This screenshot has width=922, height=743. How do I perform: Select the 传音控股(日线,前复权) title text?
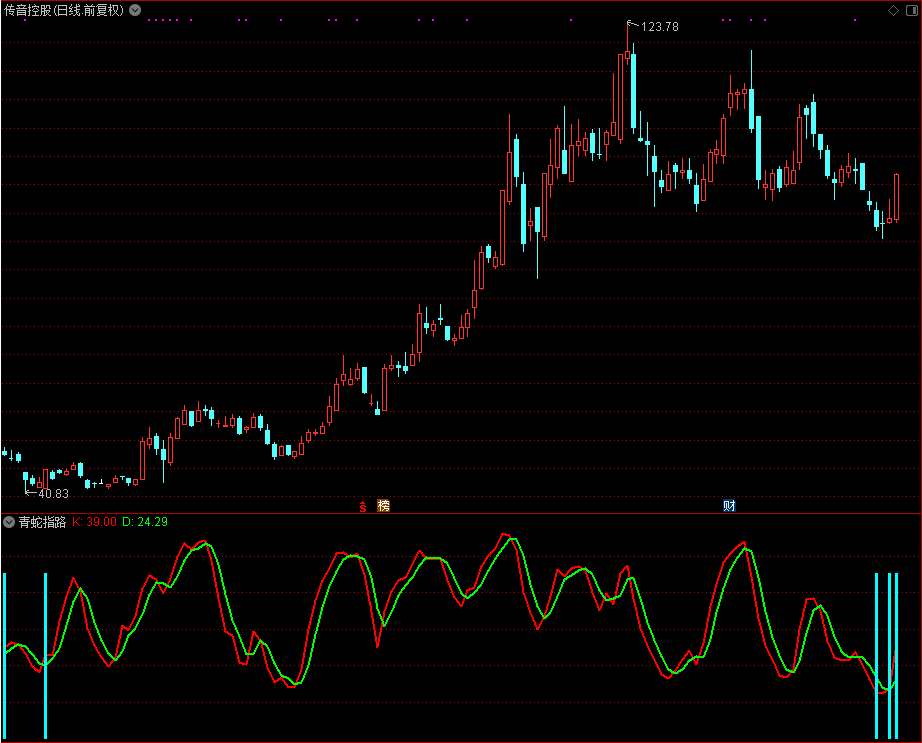pyautogui.click(x=64, y=10)
